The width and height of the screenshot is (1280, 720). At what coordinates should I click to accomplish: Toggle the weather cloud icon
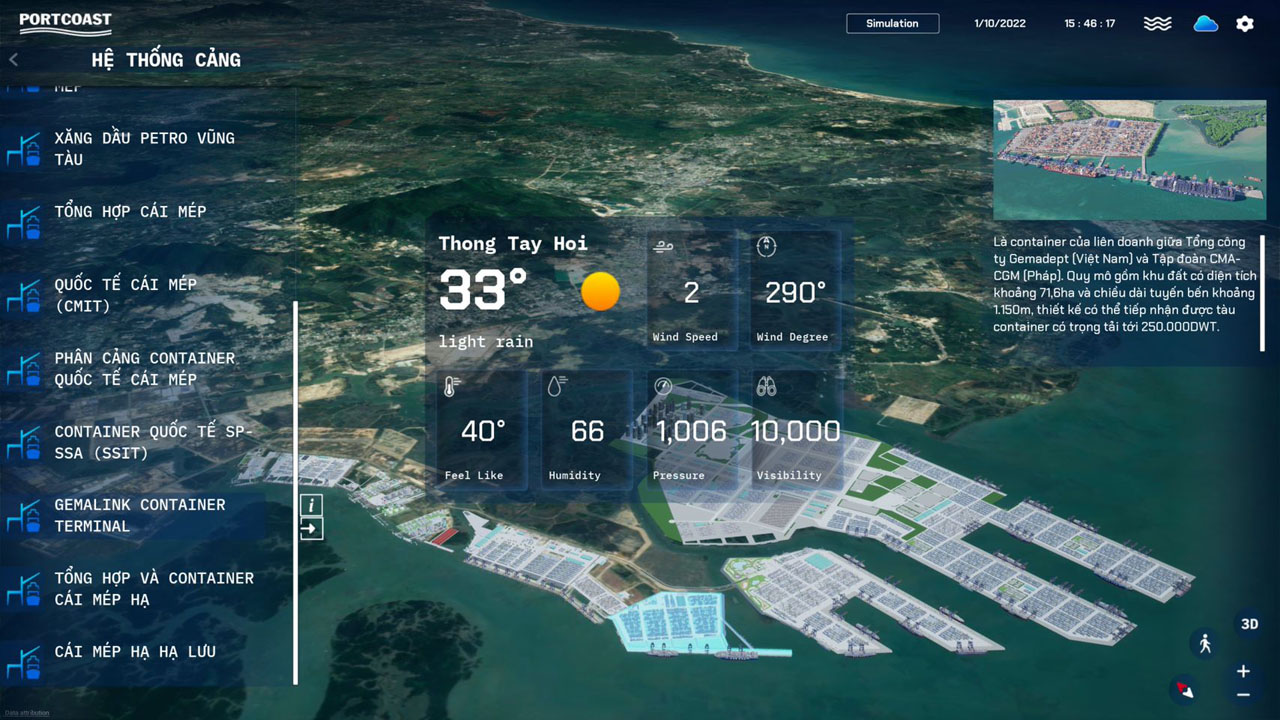(1205, 23)
